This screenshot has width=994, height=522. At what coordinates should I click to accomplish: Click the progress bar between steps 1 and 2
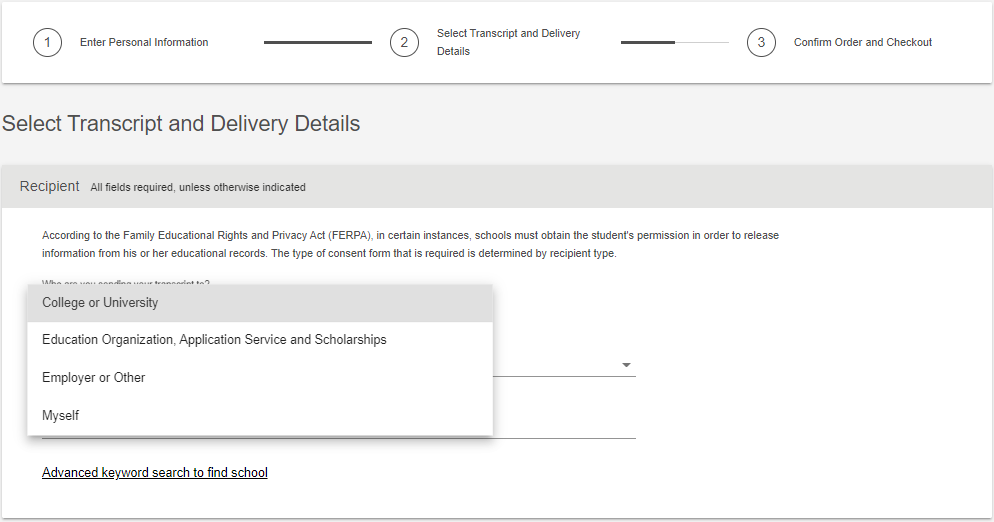318,42
